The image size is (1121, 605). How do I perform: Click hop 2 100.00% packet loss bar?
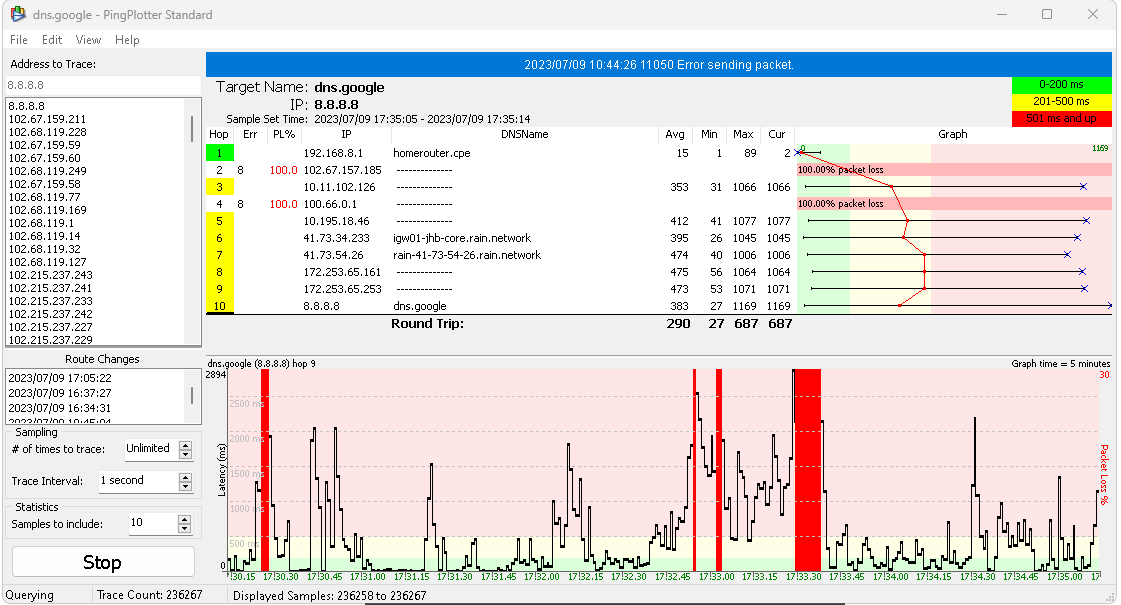tap(954, 169)
